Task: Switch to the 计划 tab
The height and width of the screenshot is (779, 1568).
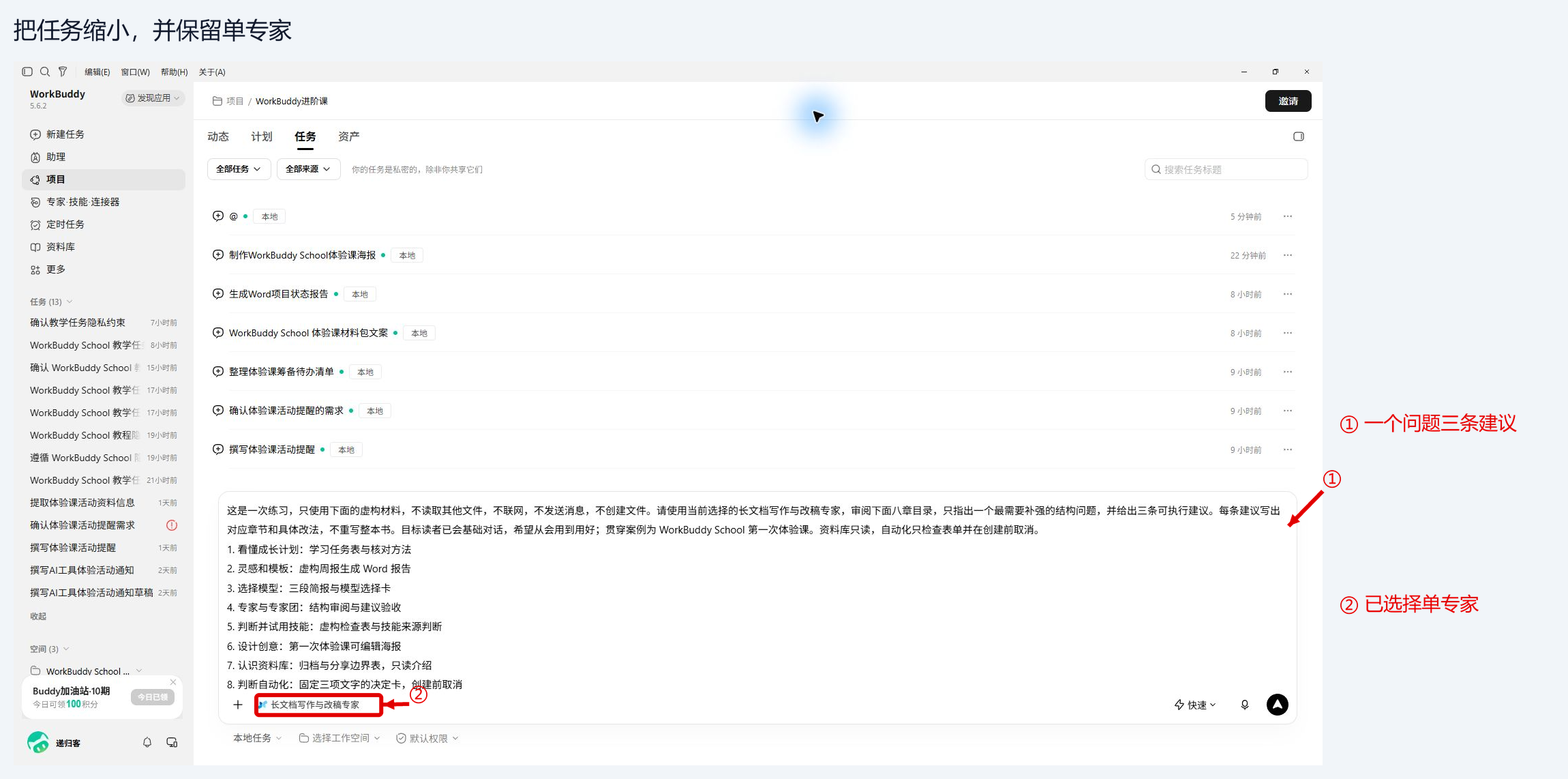Action: click(x=262, y=136)
